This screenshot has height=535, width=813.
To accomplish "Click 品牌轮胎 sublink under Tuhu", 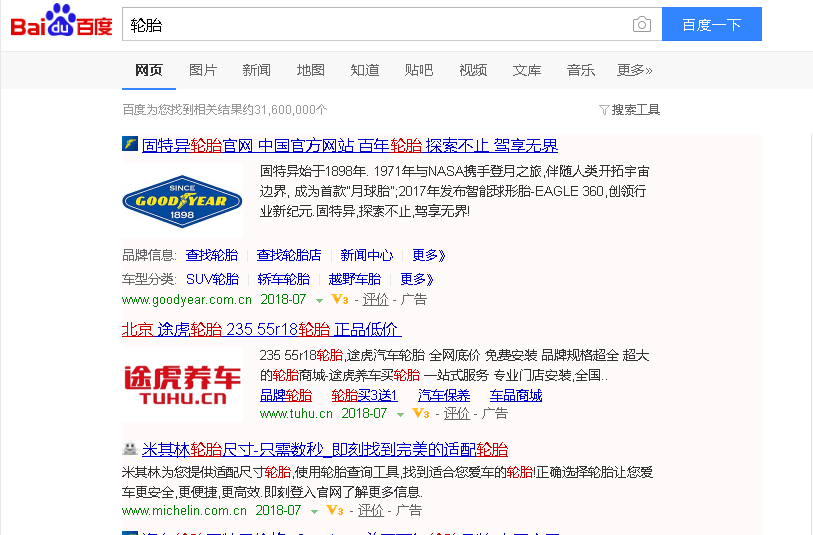I will point(286,396).
